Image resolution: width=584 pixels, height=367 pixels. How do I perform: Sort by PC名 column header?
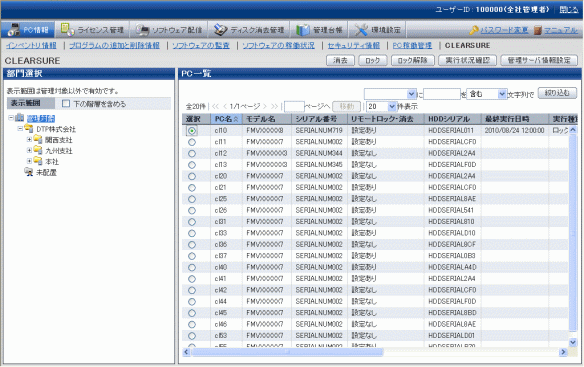226,119
